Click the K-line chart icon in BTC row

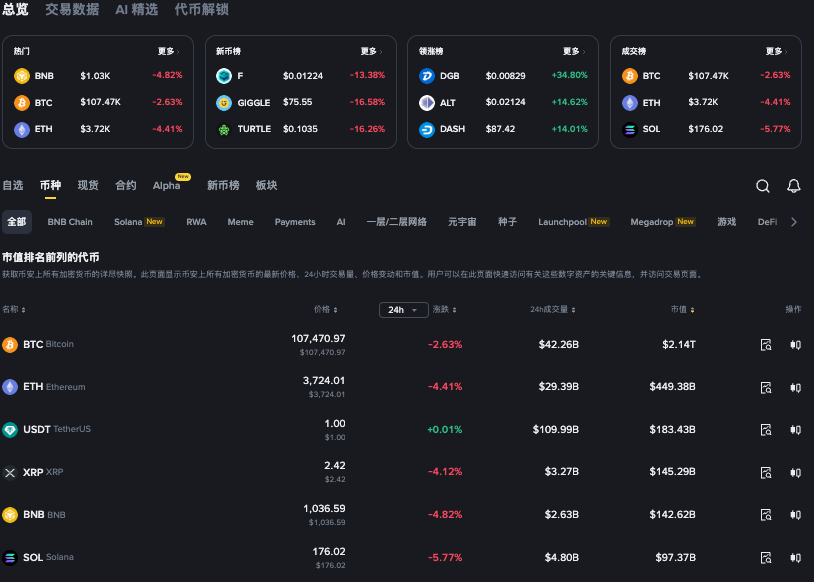pyautogui.click(x=765, y=344)
